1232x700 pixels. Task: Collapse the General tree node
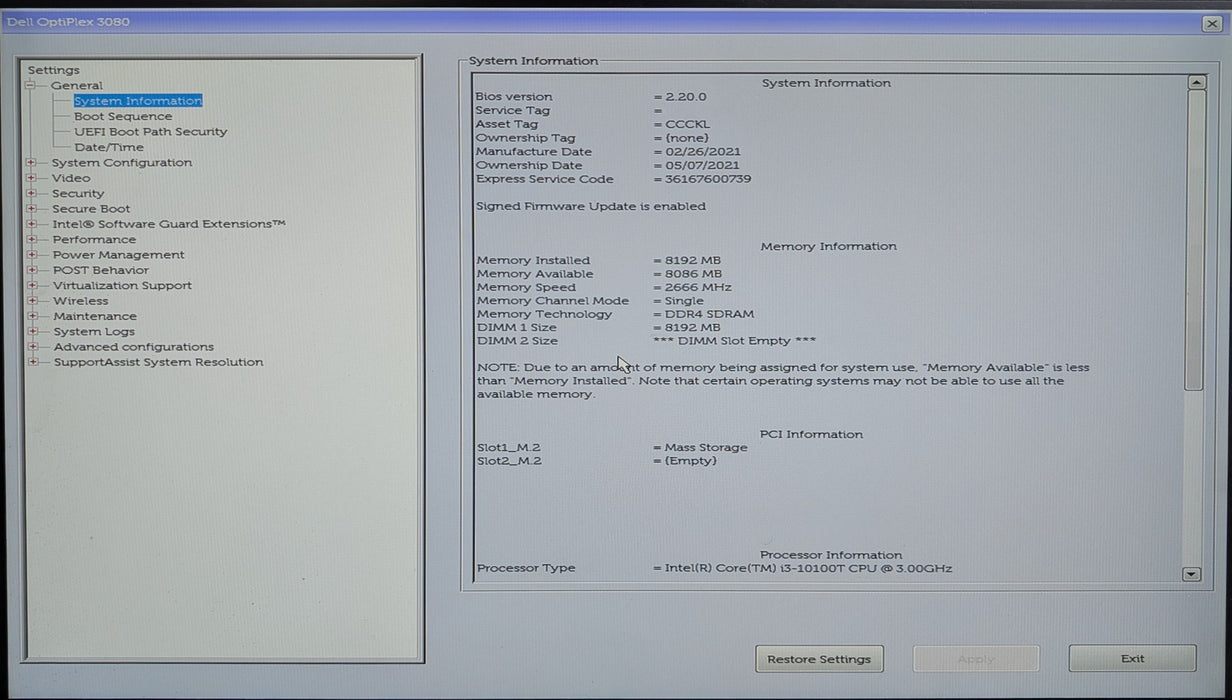[x=31, y=86]
